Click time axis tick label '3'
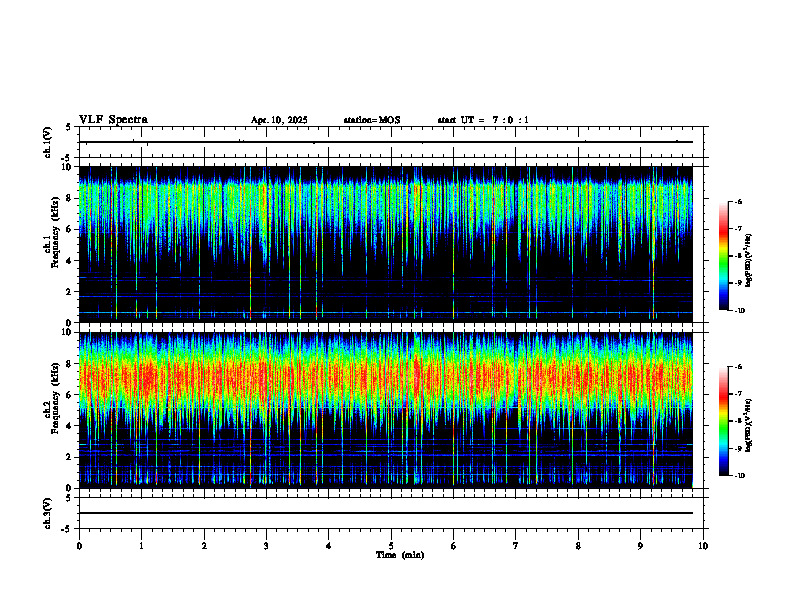This screenshot has height=612, width=792. pos(266,546)
